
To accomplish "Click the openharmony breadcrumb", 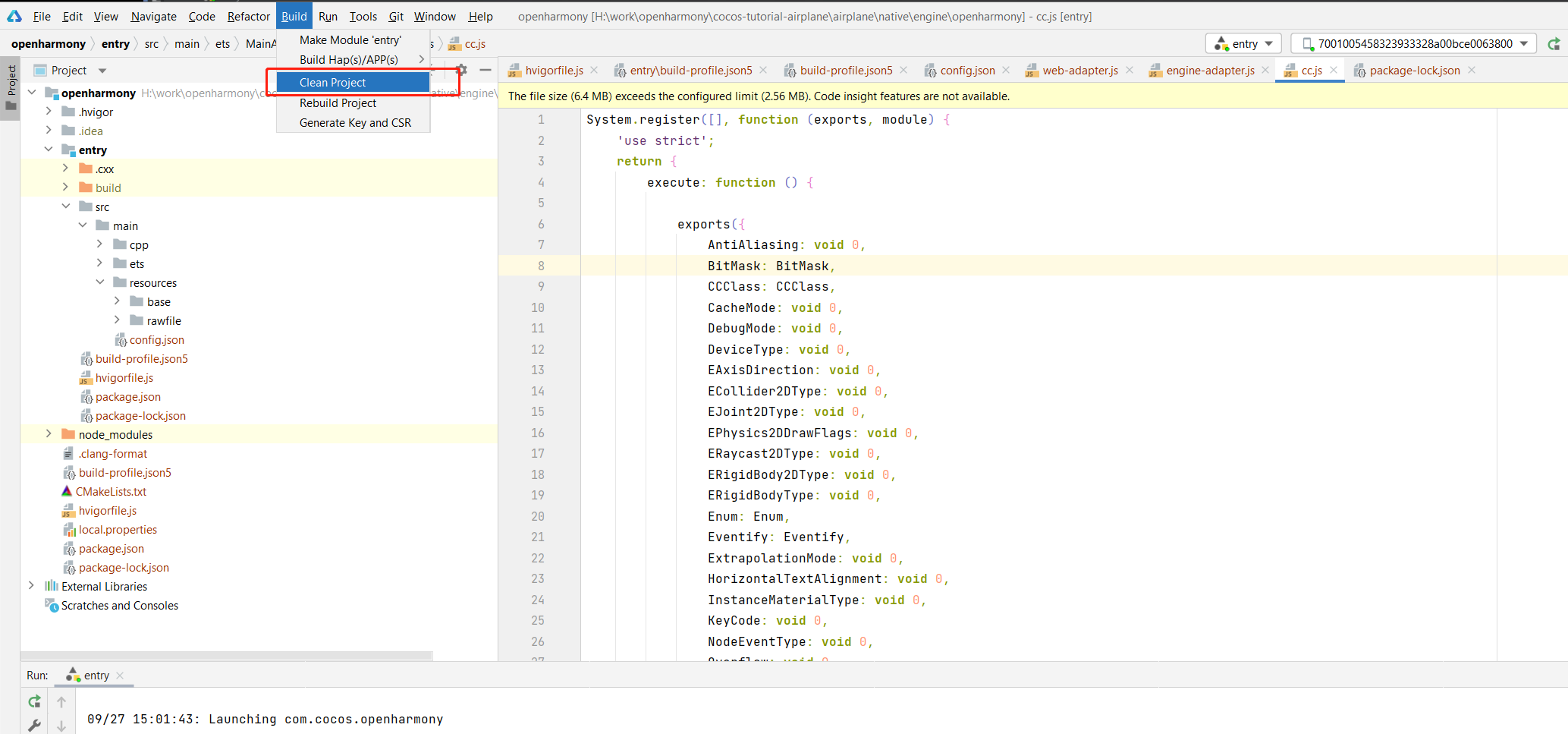I will (x=49, y=44).
